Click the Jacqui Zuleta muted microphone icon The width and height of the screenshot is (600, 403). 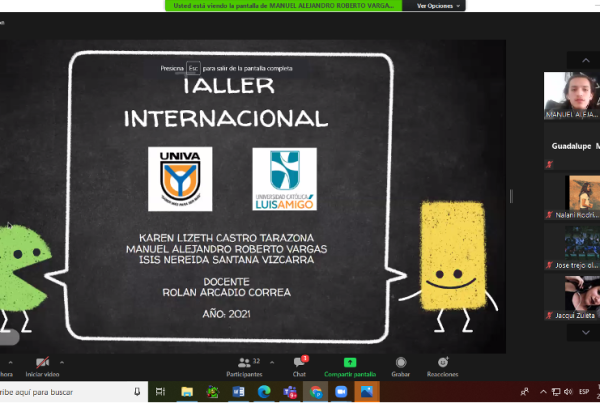549,315
